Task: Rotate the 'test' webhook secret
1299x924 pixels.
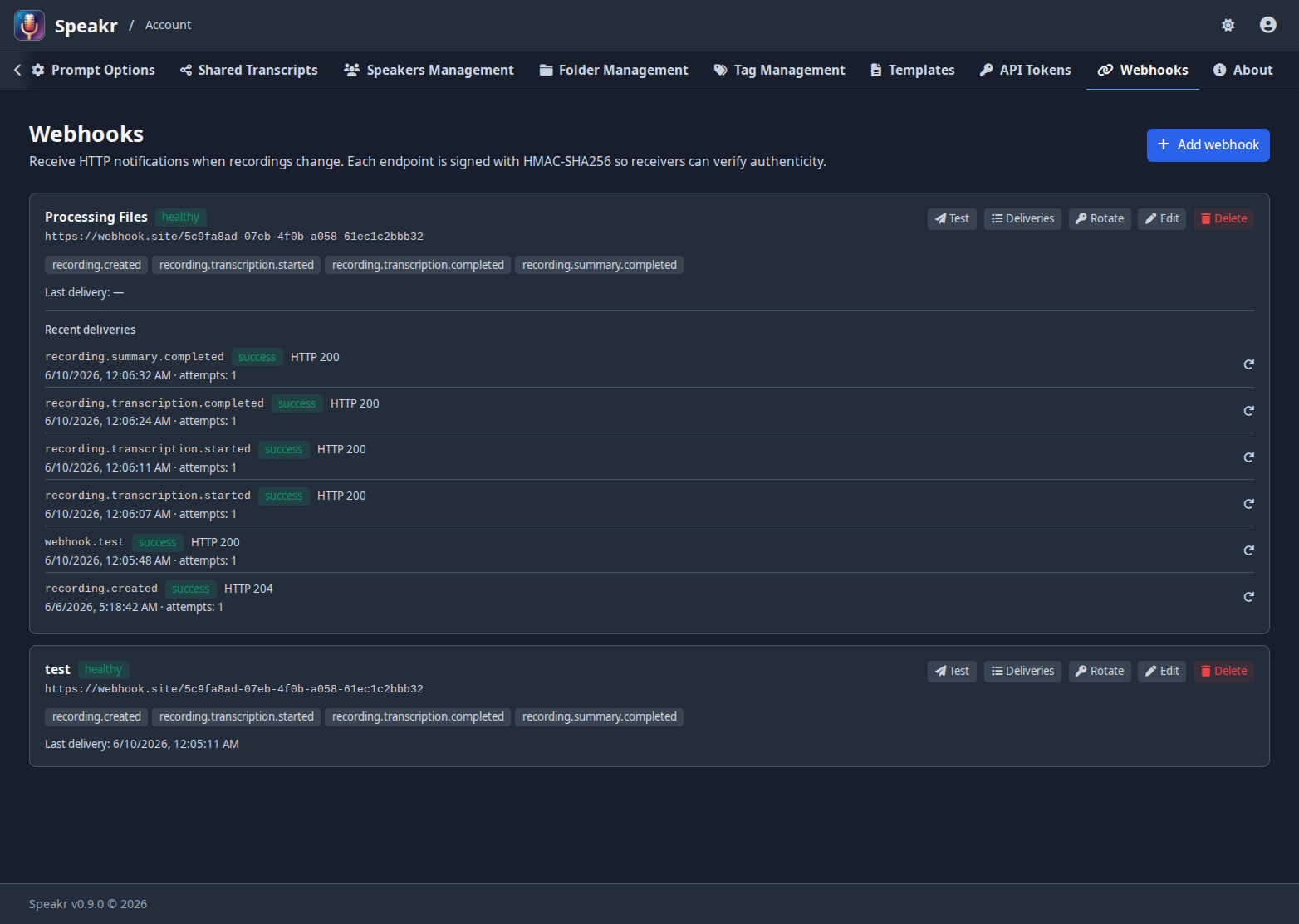Action: click(1100, 671)
